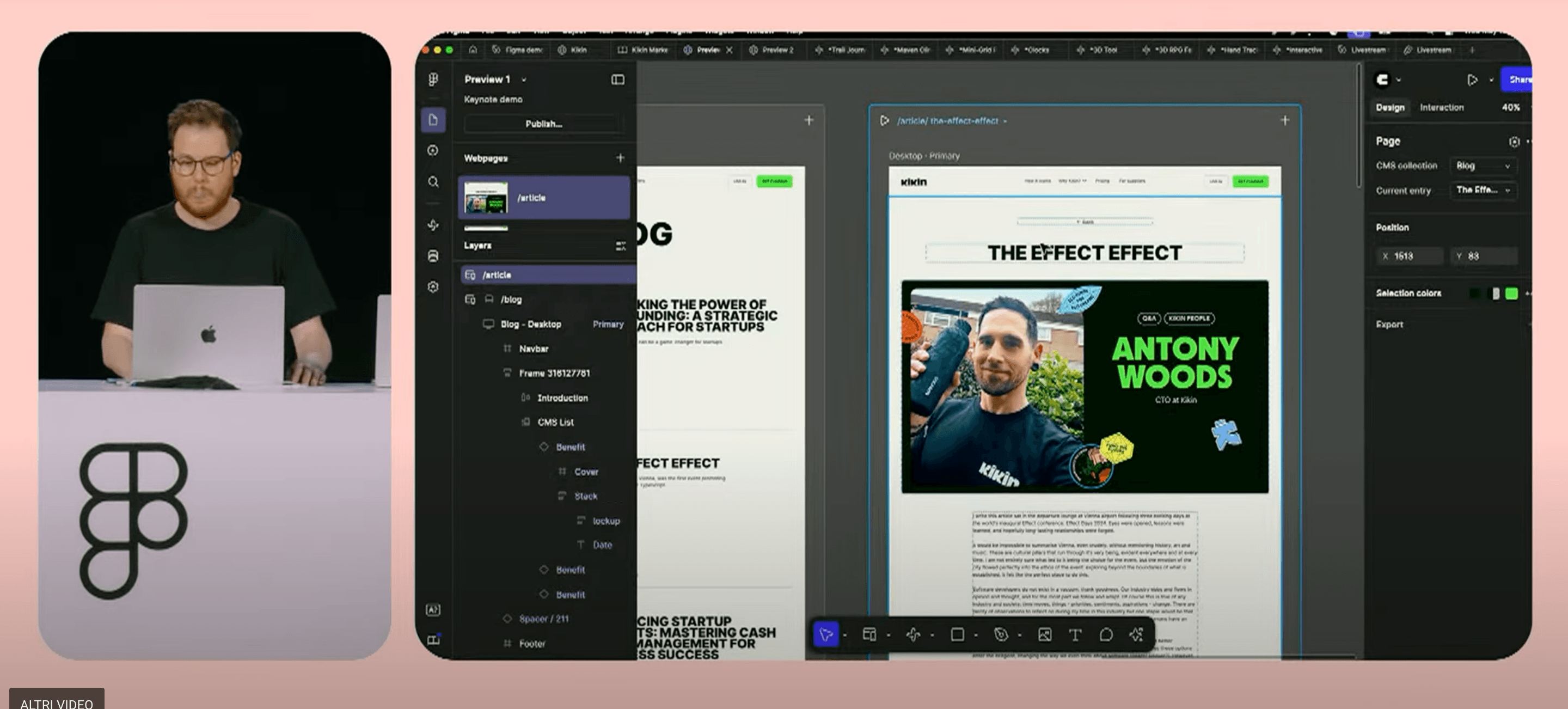Toggle the left sidebar panel layout icon
The height and width of the screenshot is (709, 1568).
[x=618, y=80]
